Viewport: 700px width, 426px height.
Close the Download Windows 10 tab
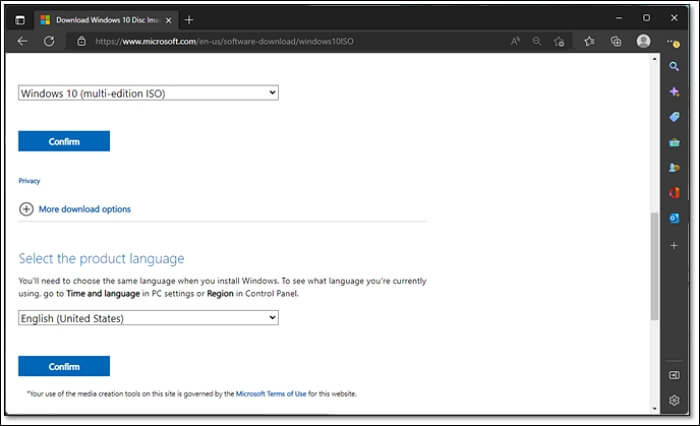[x=169, y=20]
